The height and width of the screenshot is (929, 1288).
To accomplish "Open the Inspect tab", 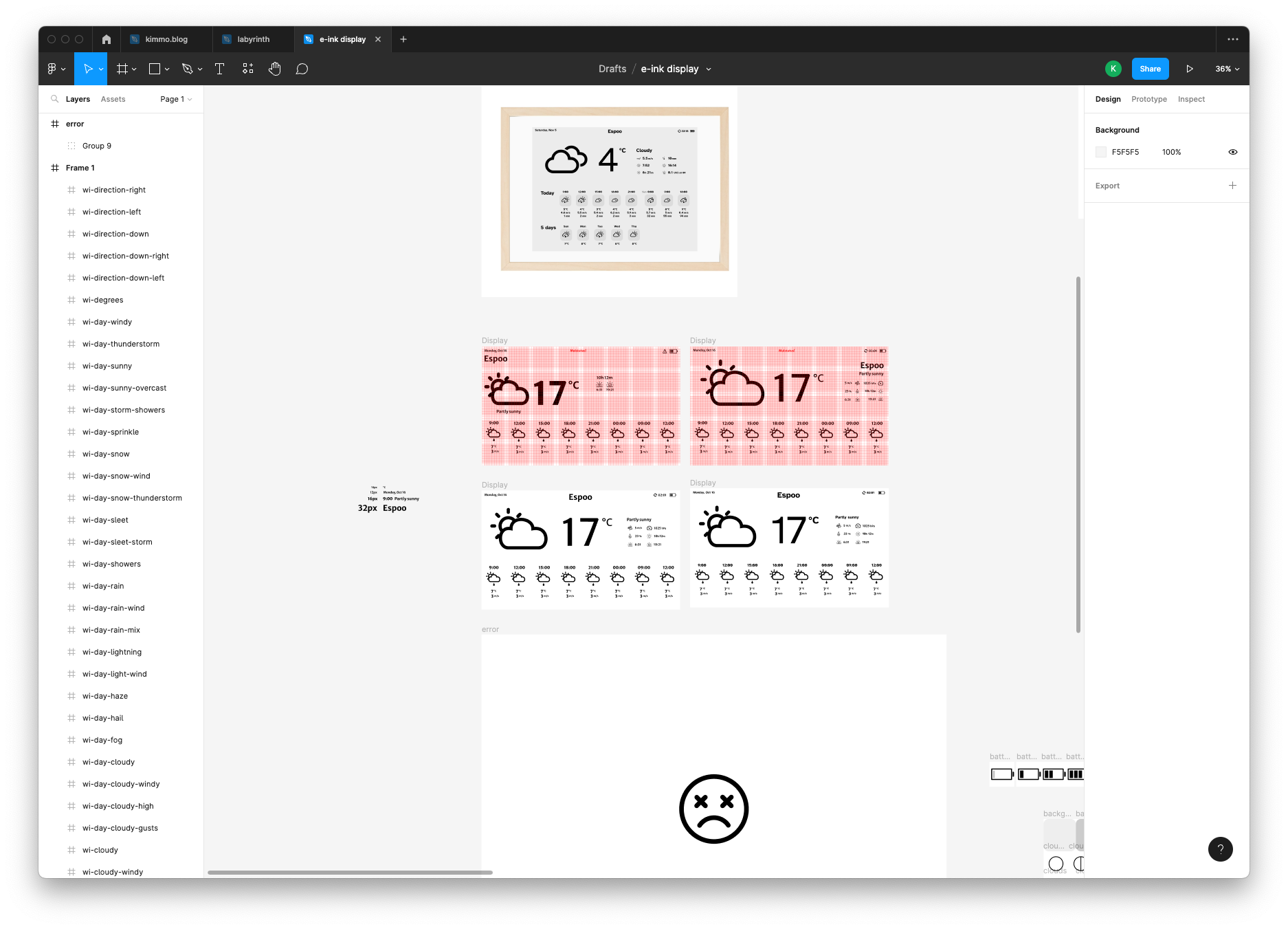I will [1191, 99].
